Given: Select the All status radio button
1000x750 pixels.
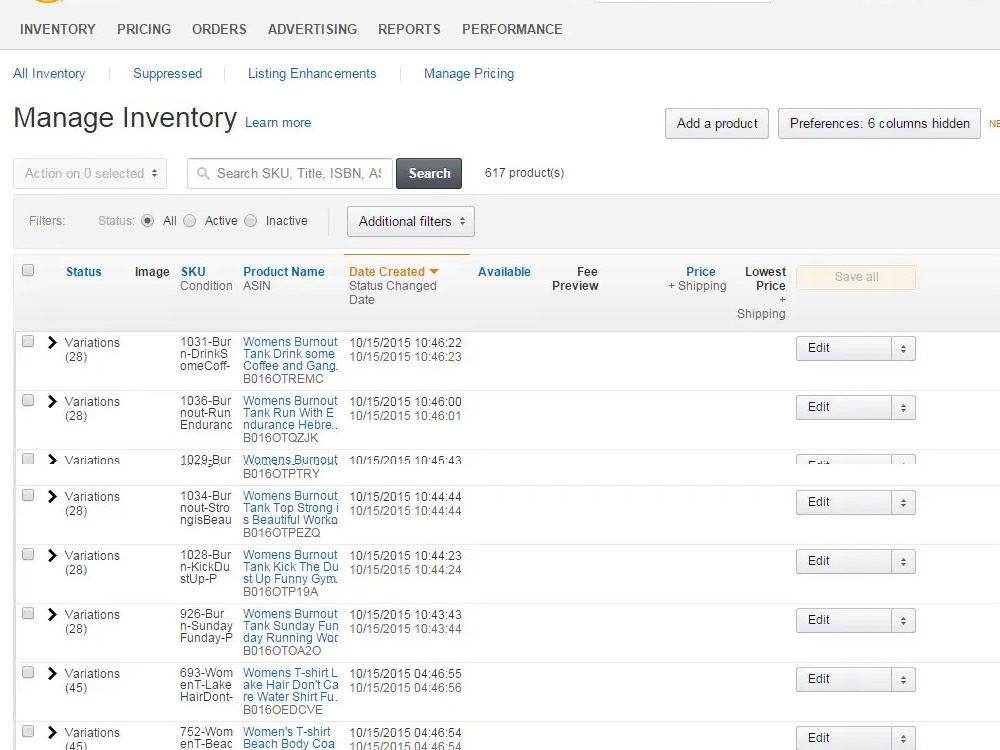Looking at the screenshot, I should 147,221.
